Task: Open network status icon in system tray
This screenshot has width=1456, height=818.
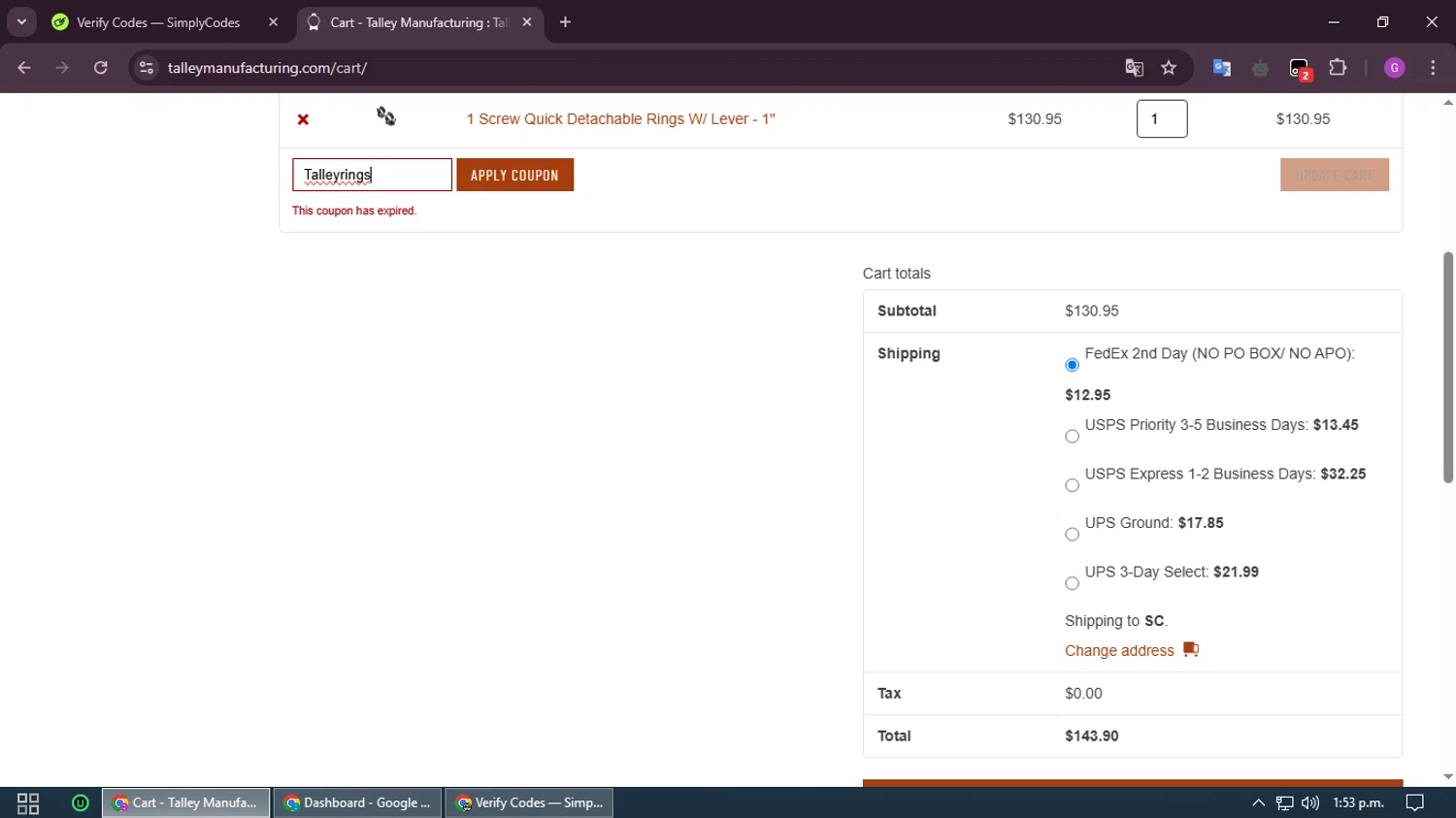Action: pyautogui.click(x=1284, y=802)
